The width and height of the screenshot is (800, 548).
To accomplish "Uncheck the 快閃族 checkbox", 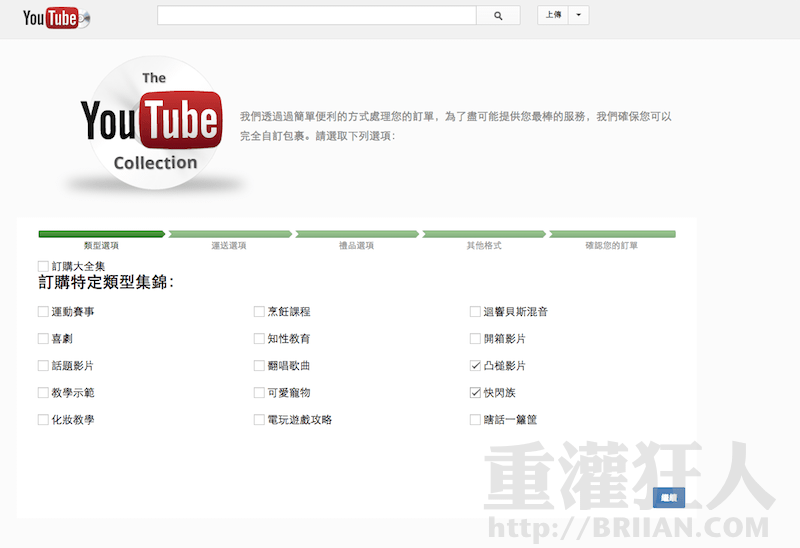I will point(475,393).
